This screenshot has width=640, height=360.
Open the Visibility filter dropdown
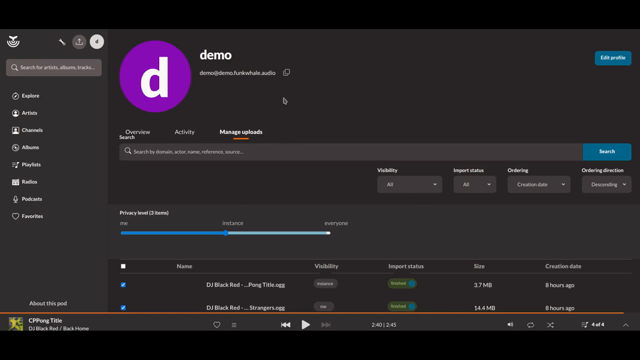(409, 184)
